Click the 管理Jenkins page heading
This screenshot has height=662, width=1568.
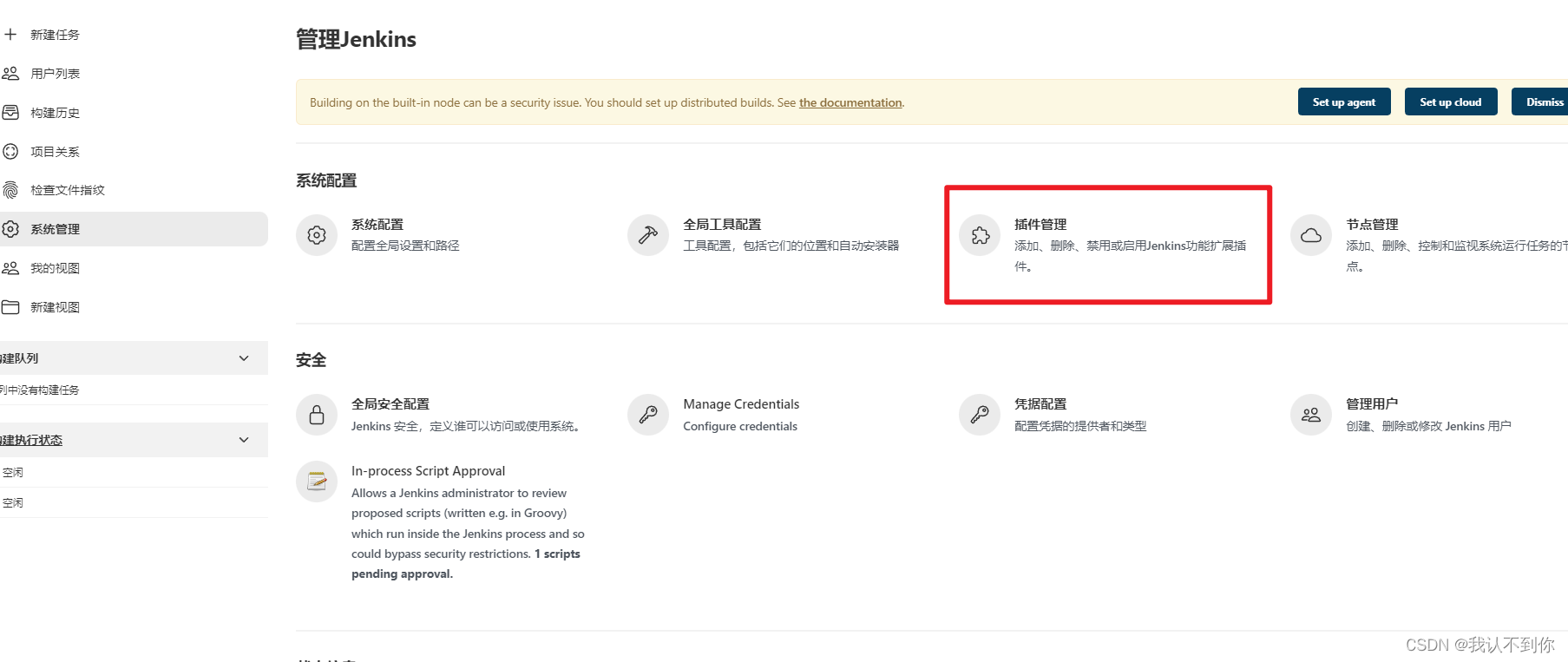pyautogui.click(x=356, y=39)
